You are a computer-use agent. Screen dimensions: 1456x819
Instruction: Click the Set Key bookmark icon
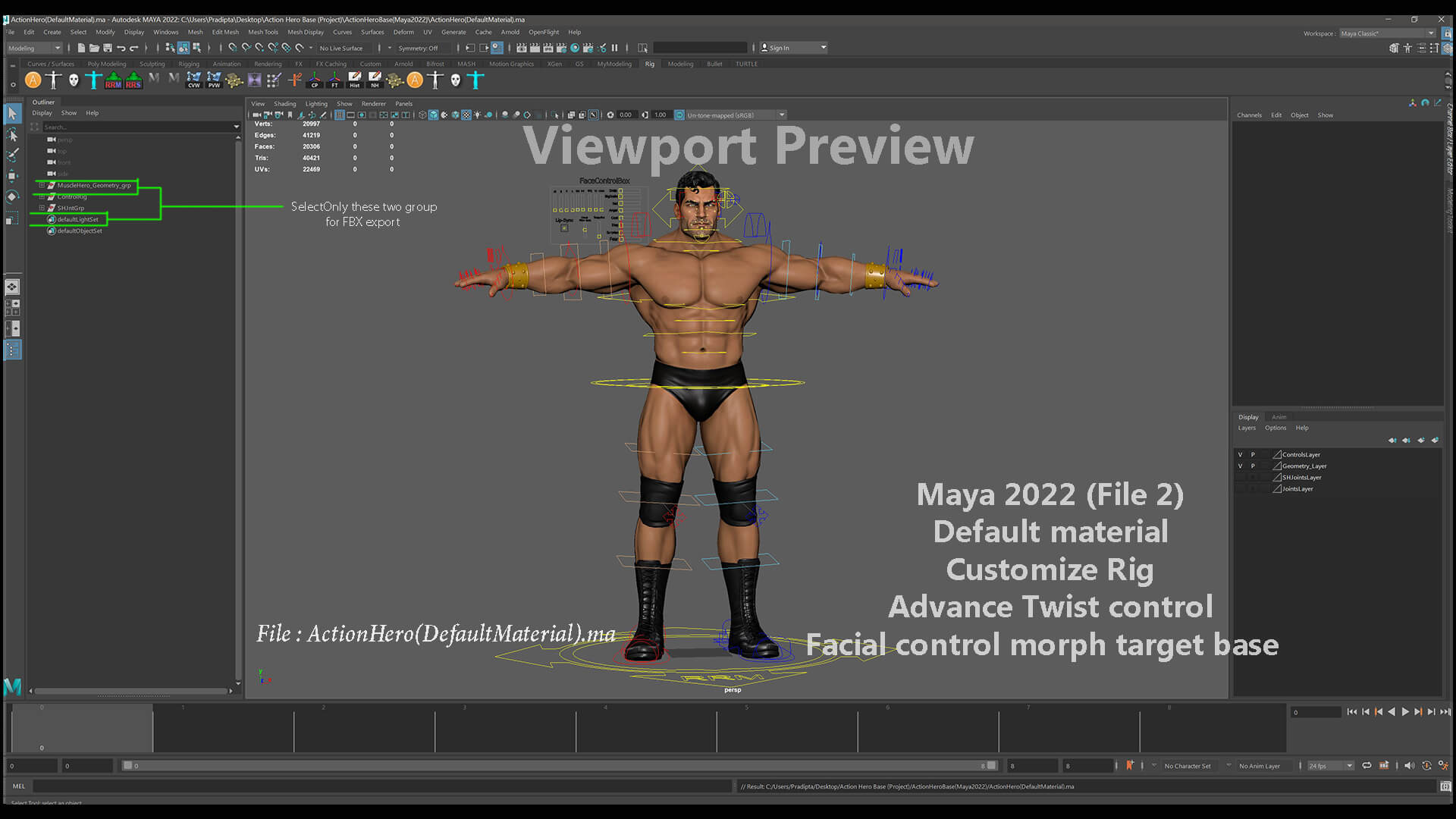point(1130,765)
